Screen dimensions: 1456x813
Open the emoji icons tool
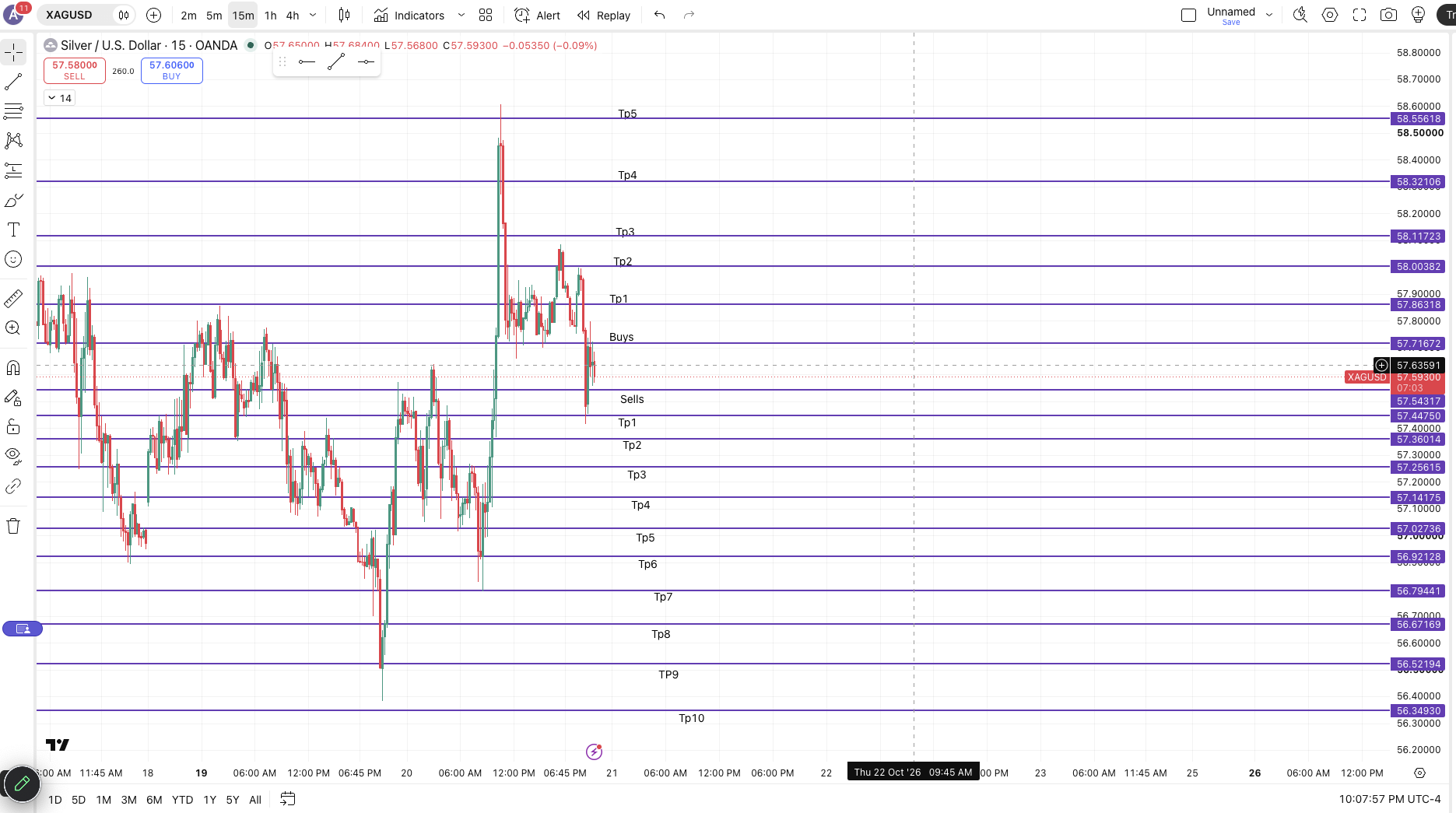pos(14,259)
